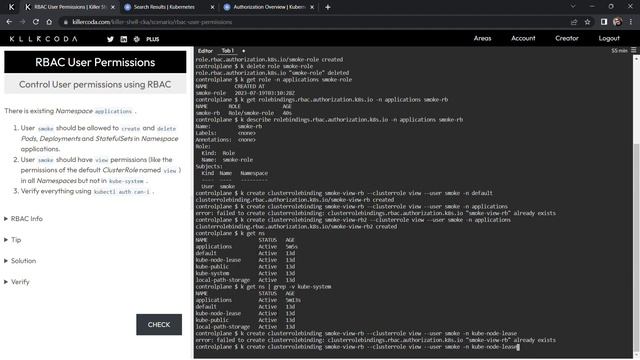Expand the RBAC Info section
This screenshot has width=640, height=360.
23,219
